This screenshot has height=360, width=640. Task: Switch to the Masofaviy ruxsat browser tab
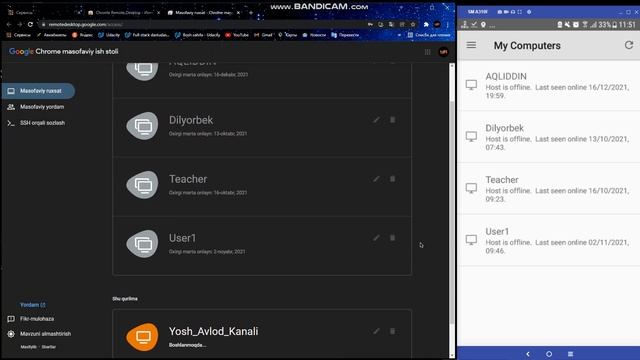(x=203, y=13)
